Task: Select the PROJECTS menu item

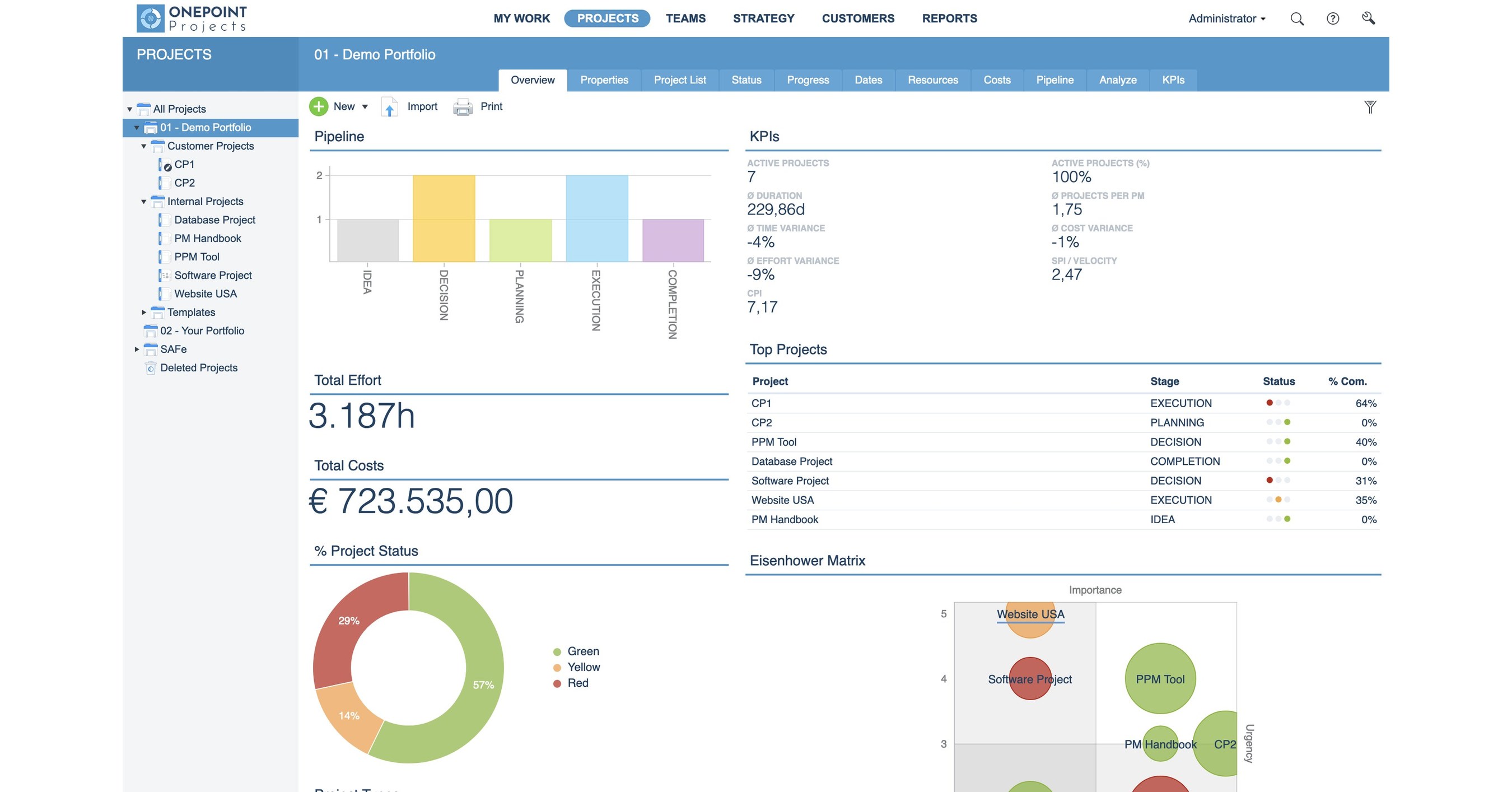Action: pos(608,19)
